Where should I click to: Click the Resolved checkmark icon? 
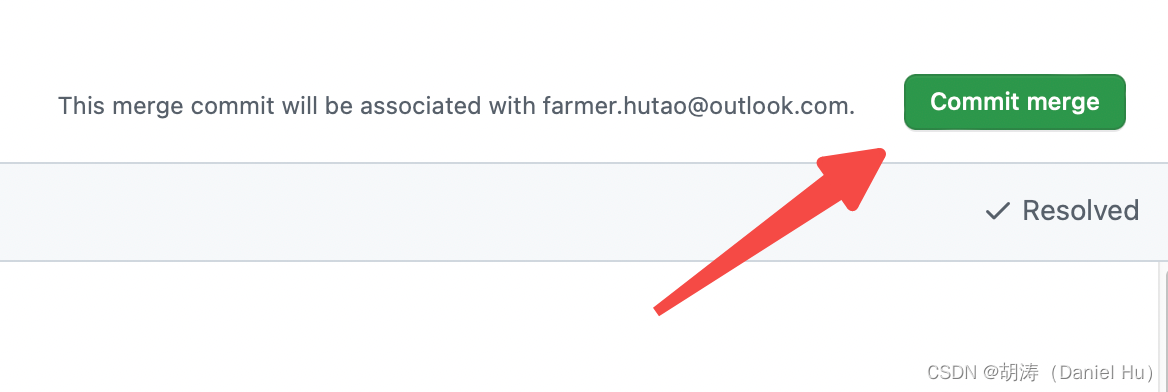(997, 212)
